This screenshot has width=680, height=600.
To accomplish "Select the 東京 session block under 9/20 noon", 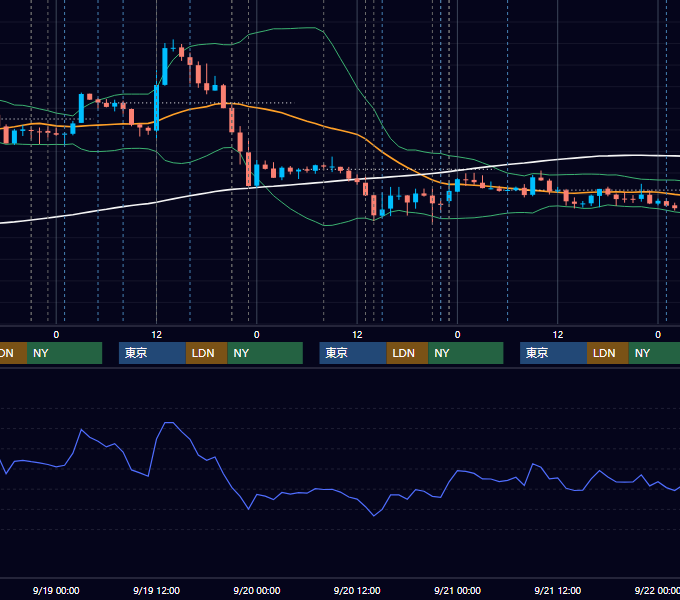I will click(353, 353).
